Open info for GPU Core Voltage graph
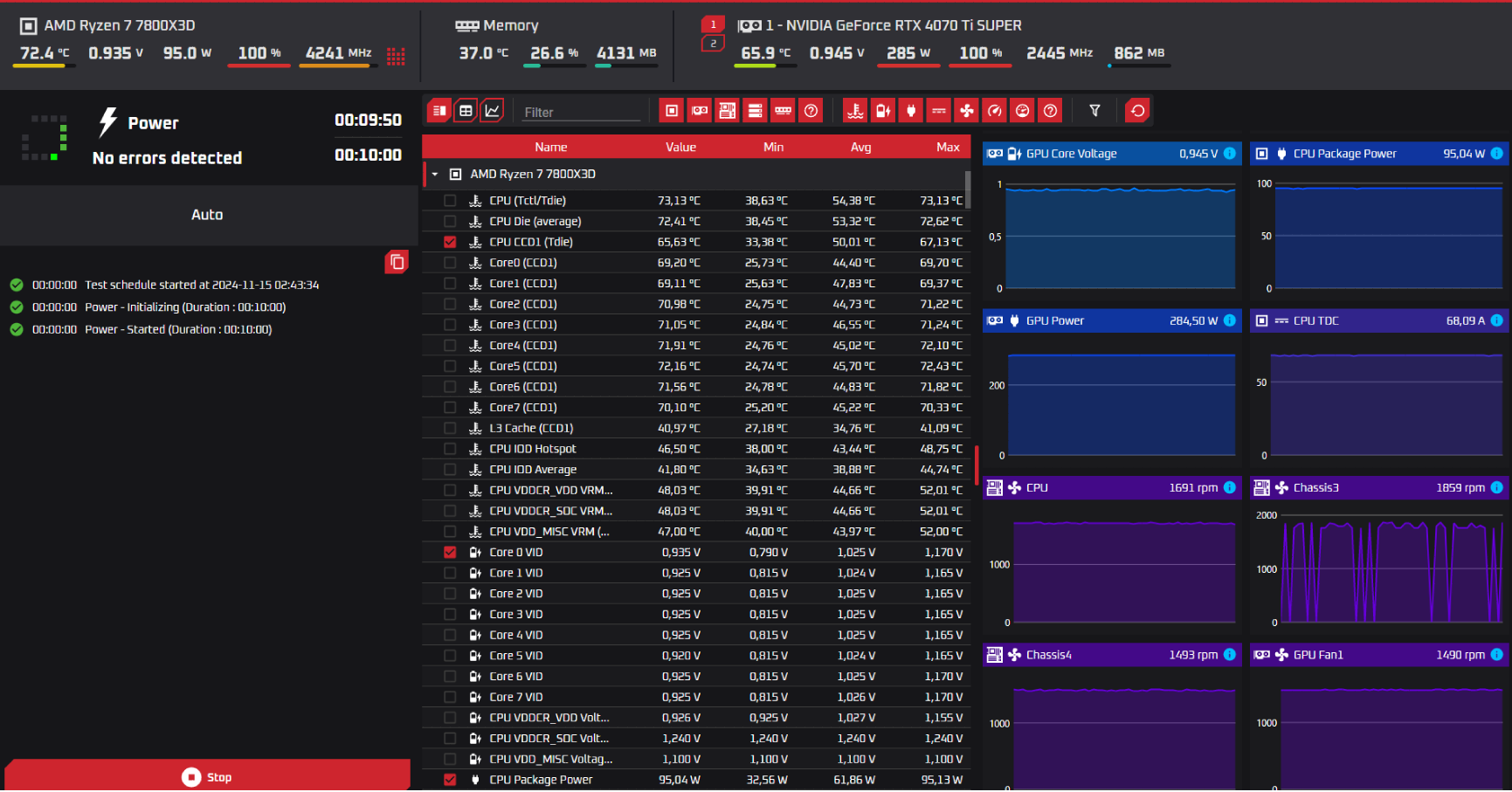The height and width of the screenshot is (792, 1512). click(1230, 154)
